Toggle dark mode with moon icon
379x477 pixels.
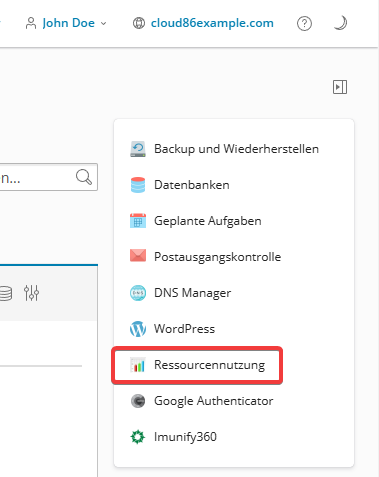point(340,23)
